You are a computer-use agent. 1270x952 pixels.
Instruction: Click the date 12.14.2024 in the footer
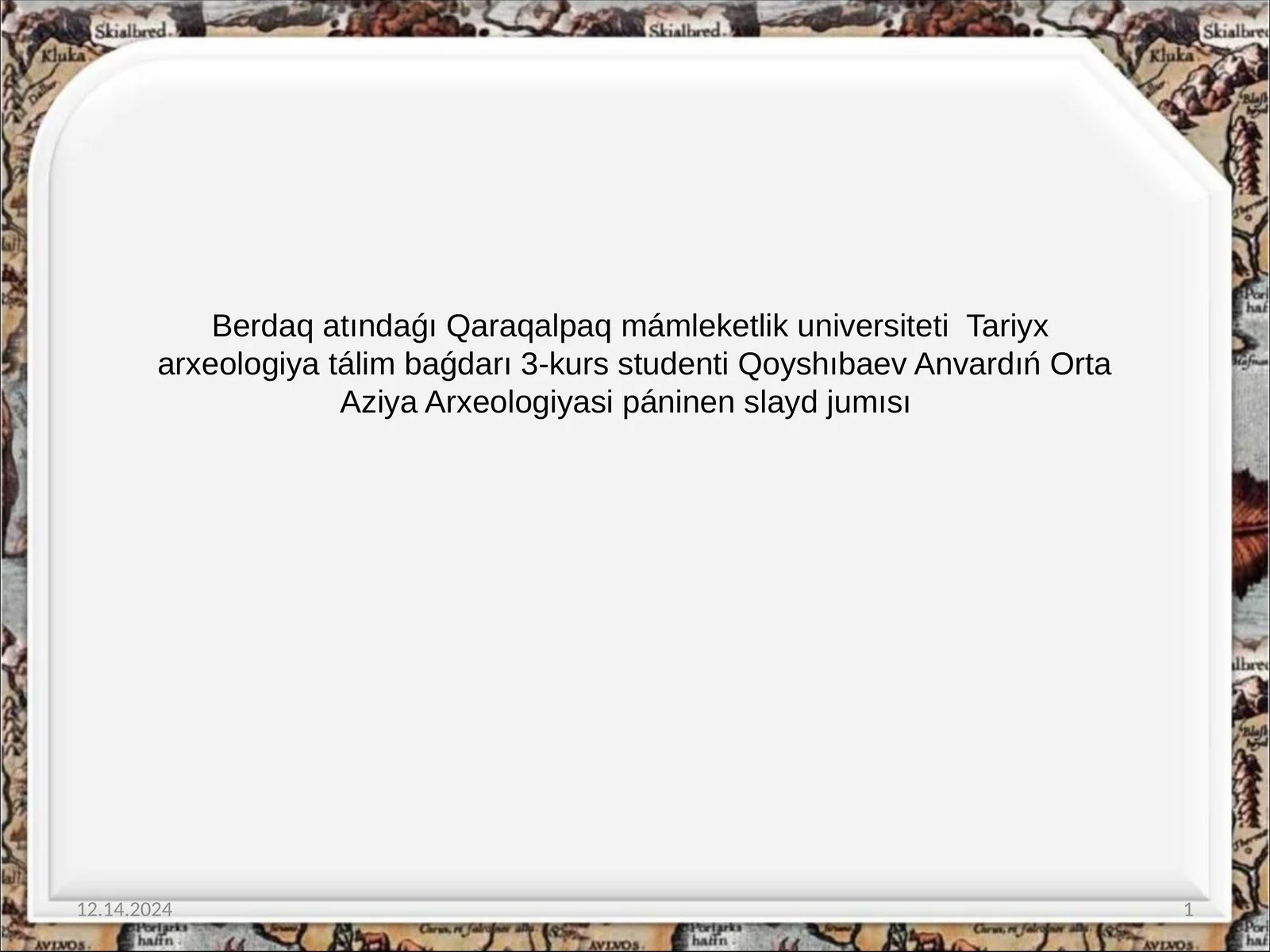pyautogui.click(x=125, y=909)
